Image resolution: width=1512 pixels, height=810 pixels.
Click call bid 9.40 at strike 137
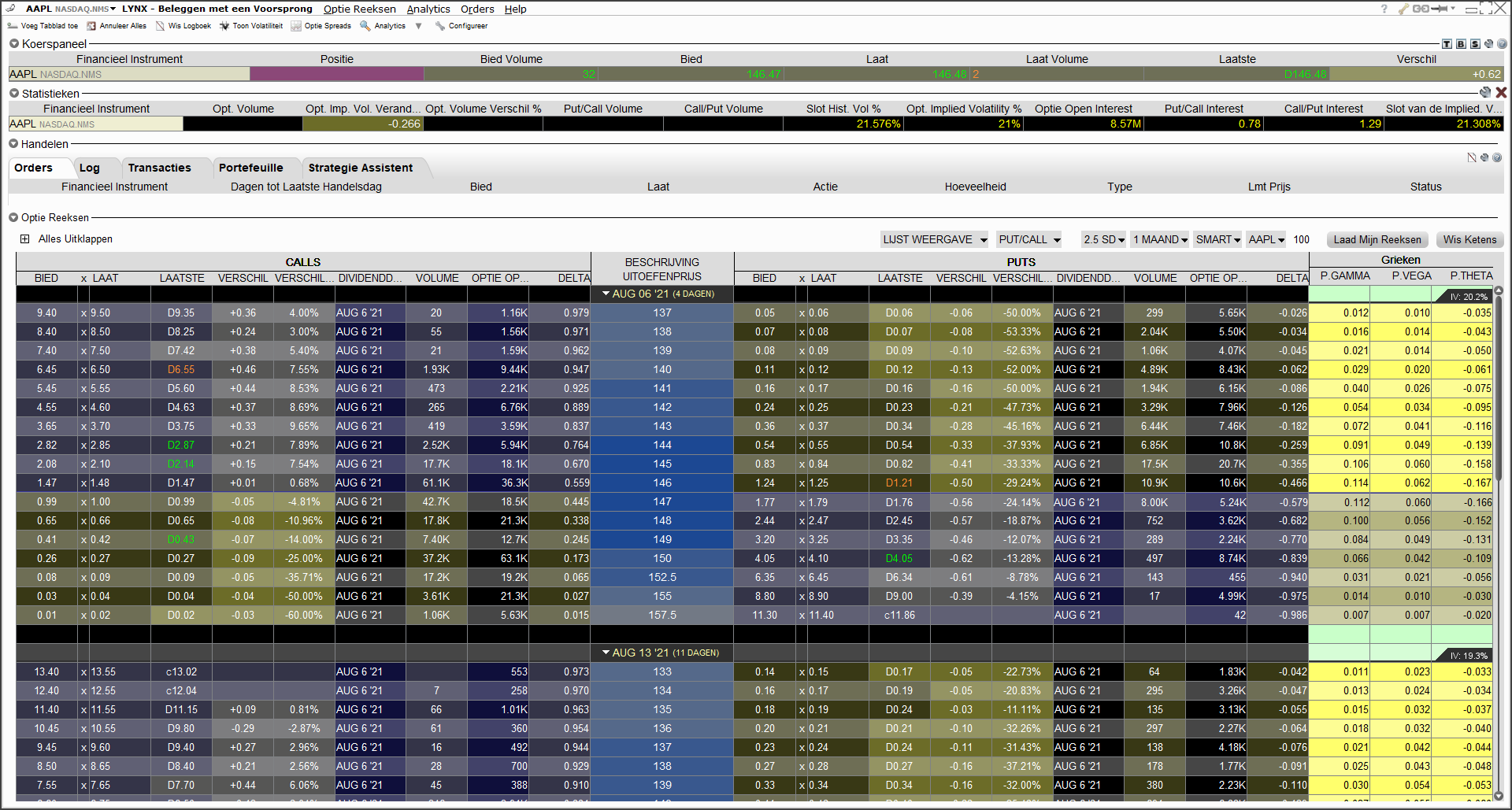46,313
